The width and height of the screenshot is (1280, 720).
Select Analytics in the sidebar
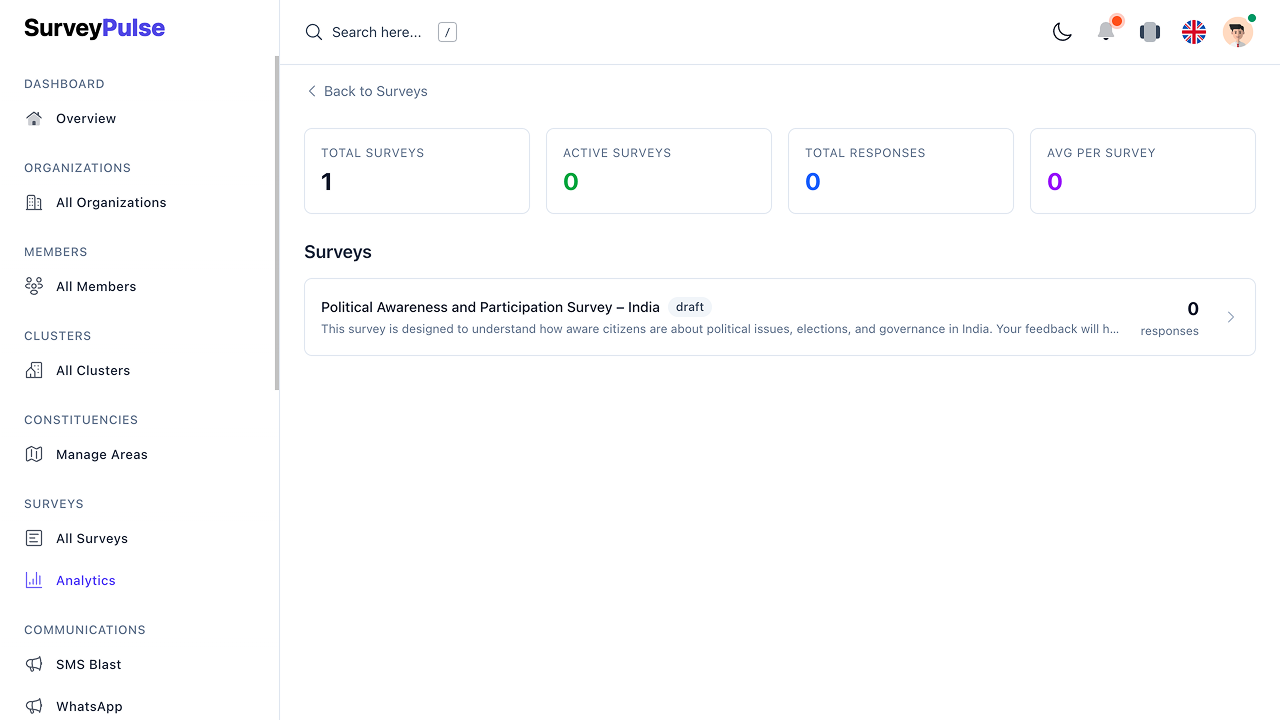point(85,580)
